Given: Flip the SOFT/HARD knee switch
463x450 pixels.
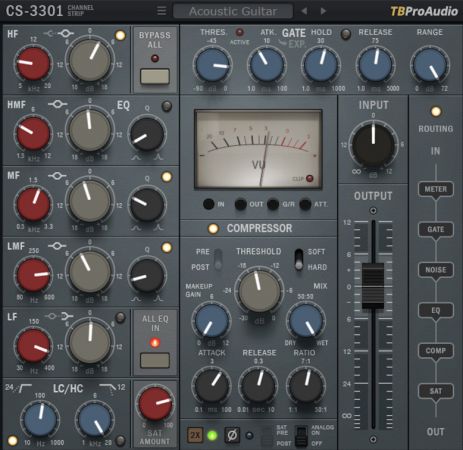Looking at the screenshot, I should point(299,259).
